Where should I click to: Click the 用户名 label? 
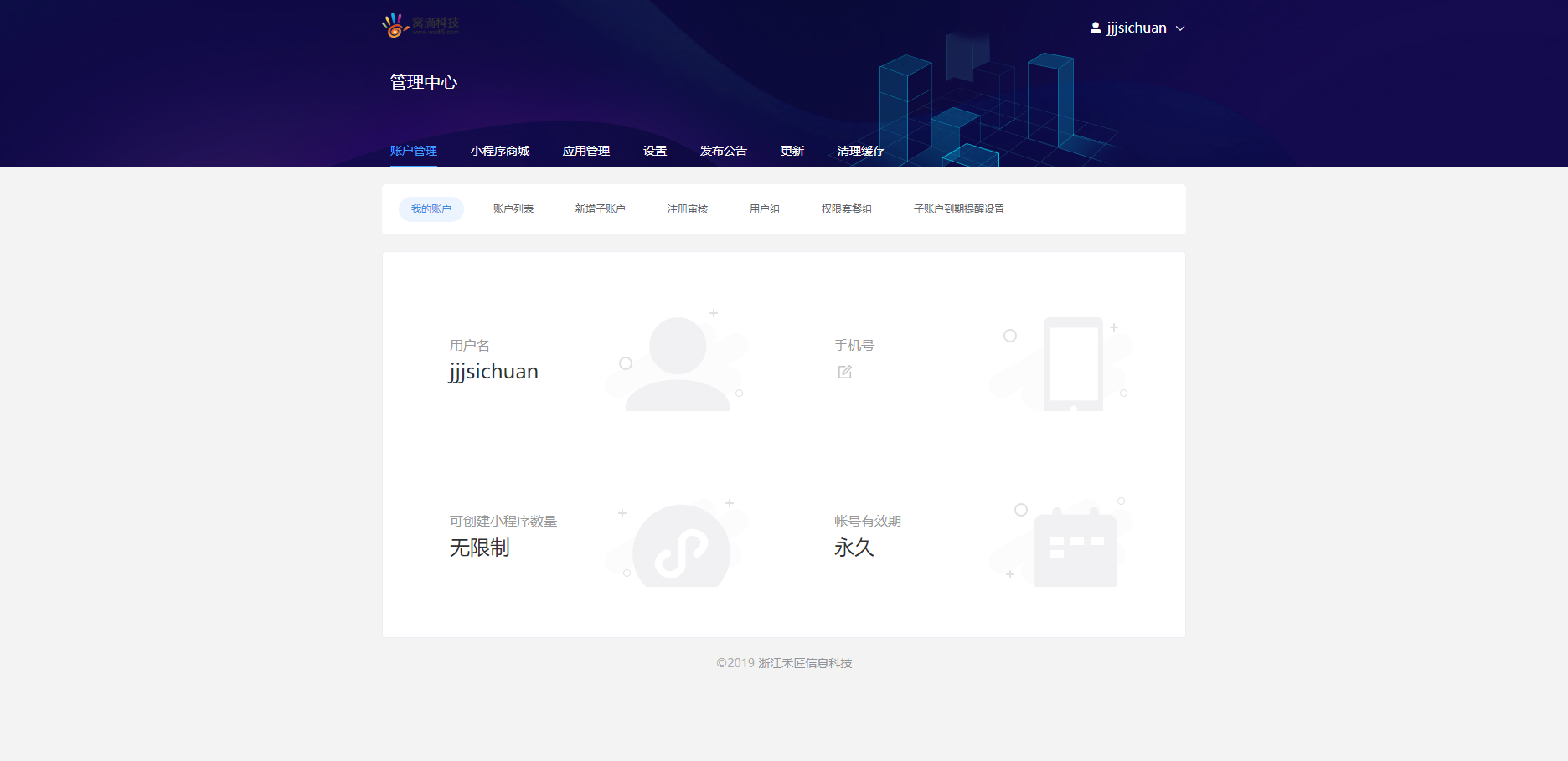click(470, 346)
